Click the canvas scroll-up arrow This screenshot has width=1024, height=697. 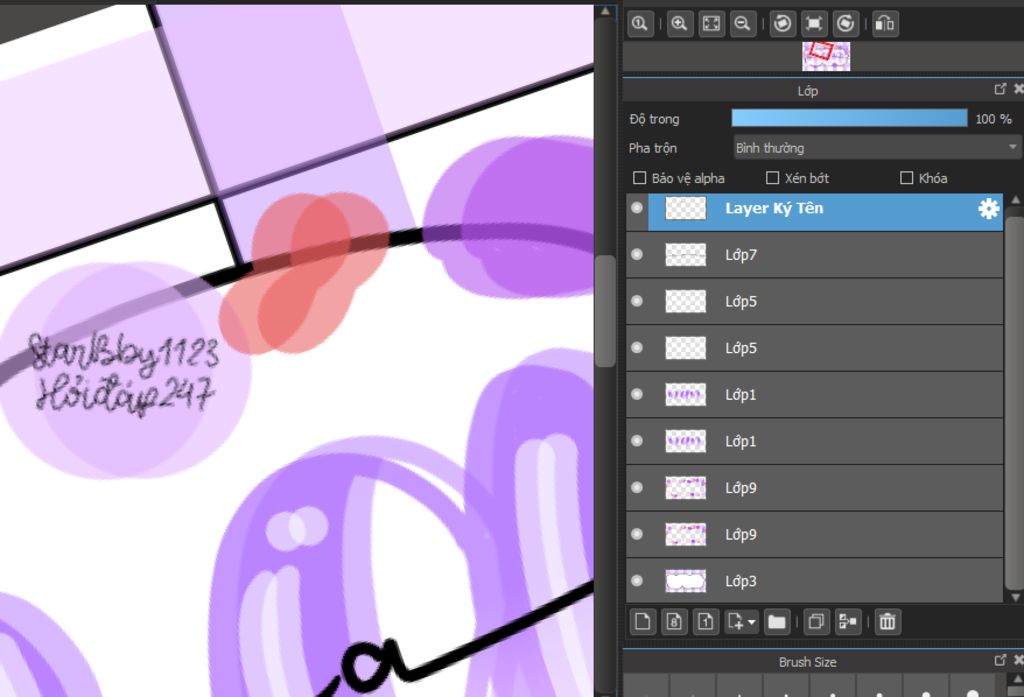click(605, 11)
